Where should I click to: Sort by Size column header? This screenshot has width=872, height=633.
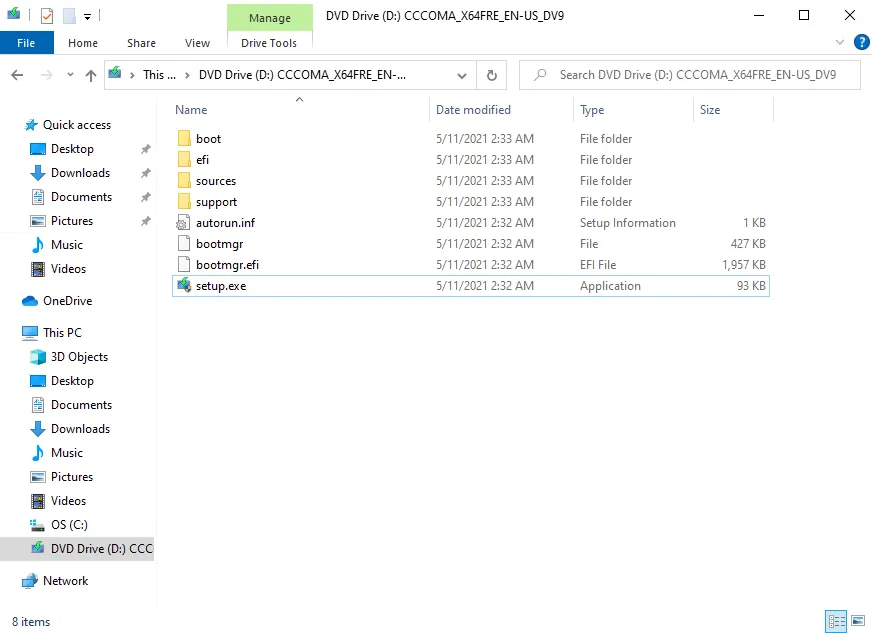pyautogui.click(x=710, y=110)
